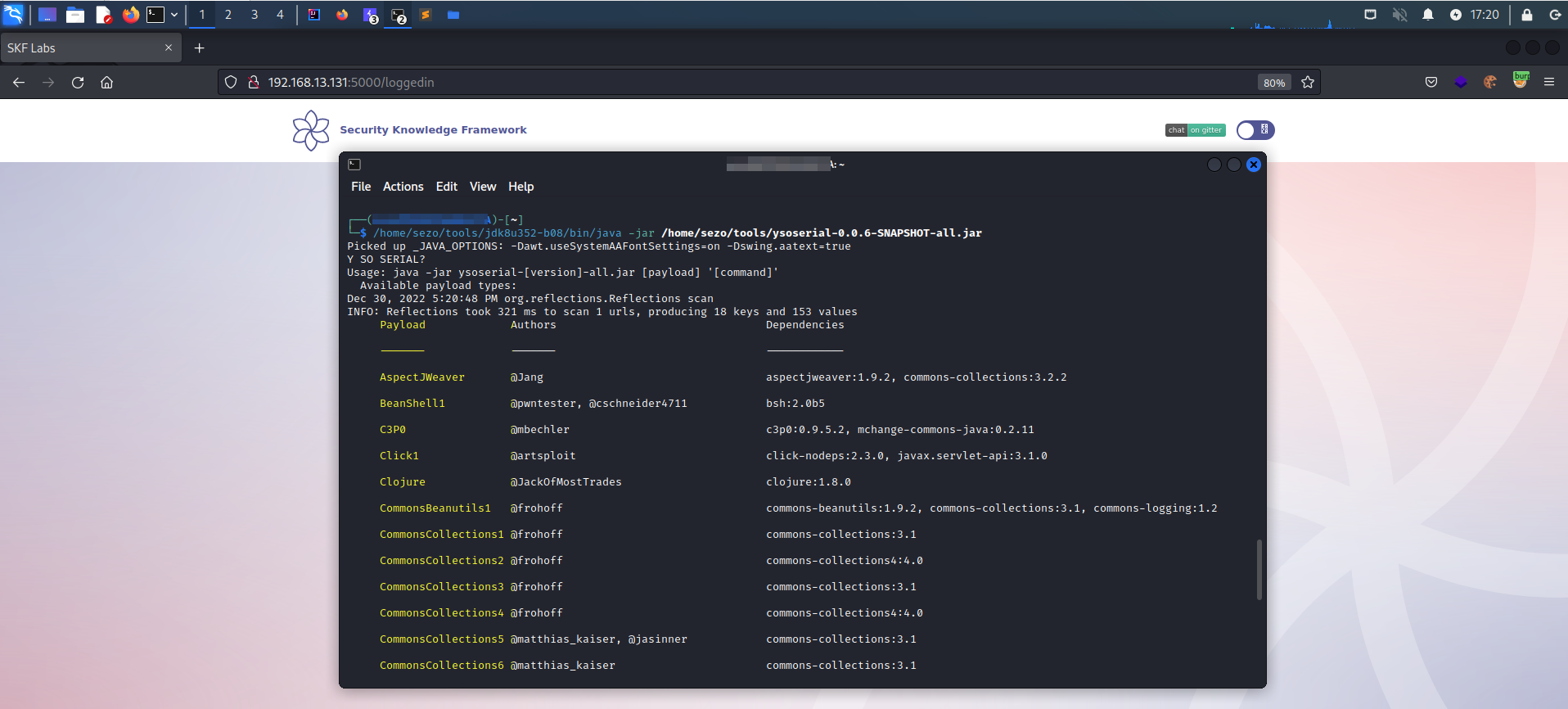Open the taskbar app group with badge 3
This screenshot has width=1568, height=709.
(x=371, y=16)
